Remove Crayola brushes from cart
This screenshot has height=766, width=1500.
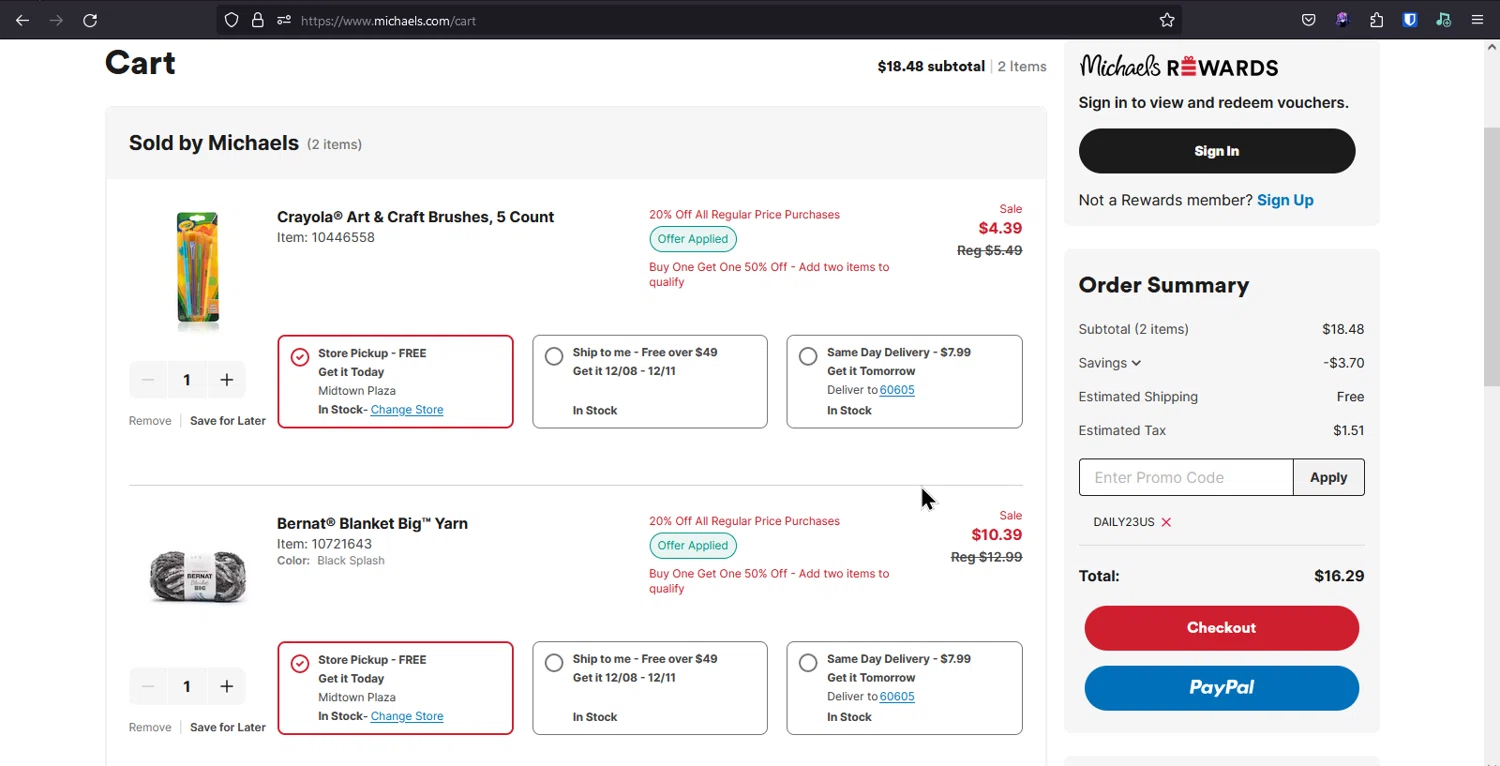(x=150, y=421)
